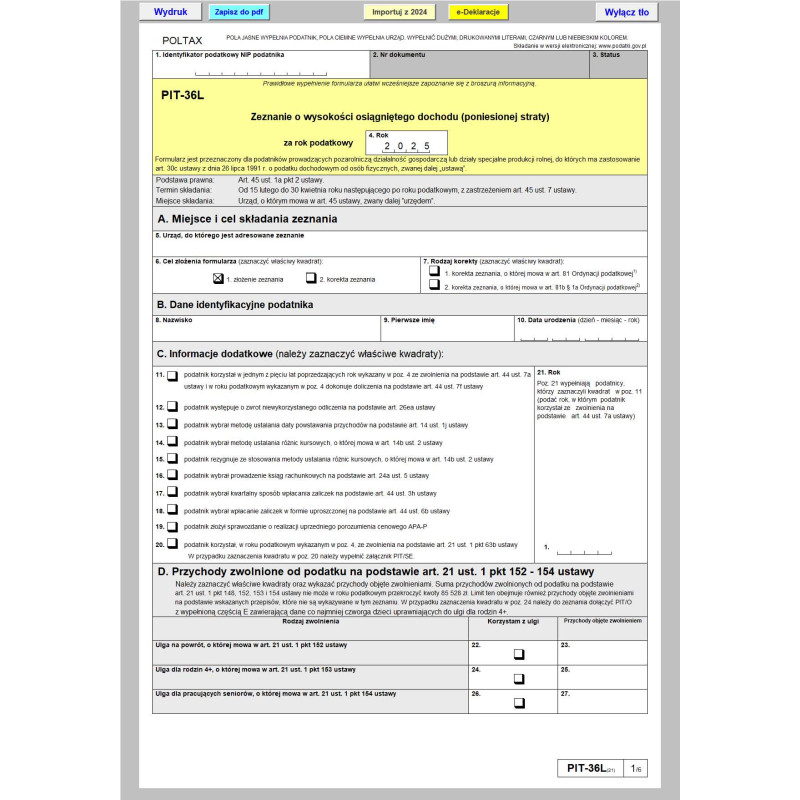This screenshot has height=800, width=800.
Task: Check korekta art. 81b § 1a box
Action: (x=434, y=285)
